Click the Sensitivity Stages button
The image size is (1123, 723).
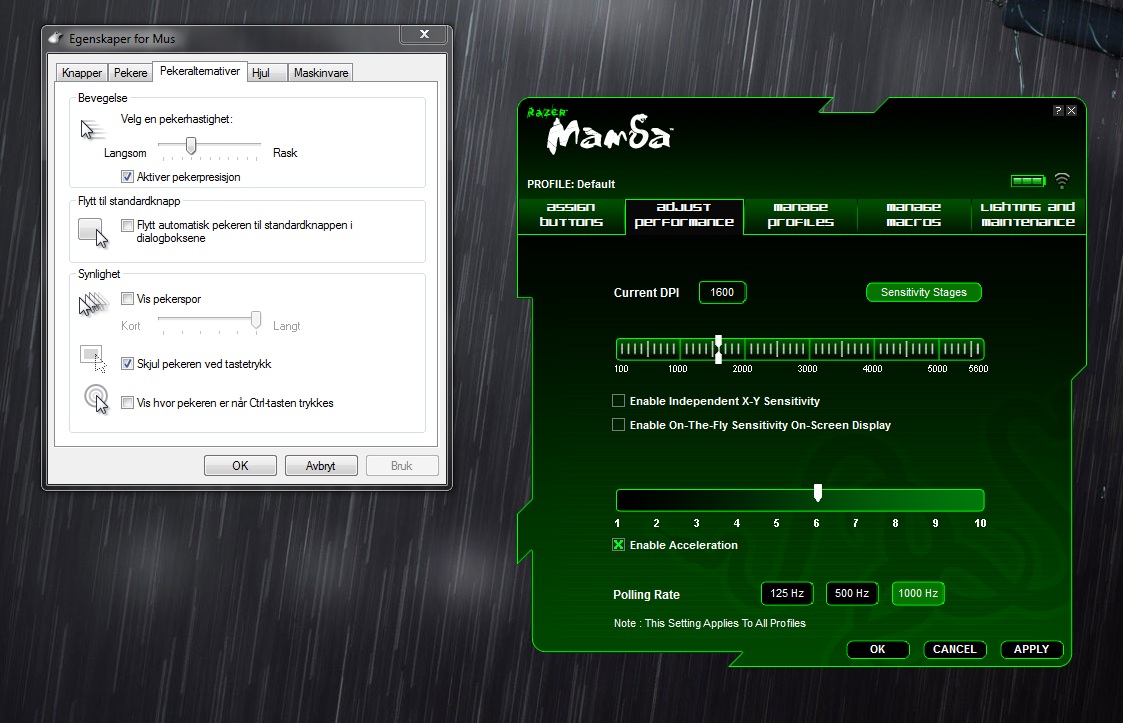point(924,292)
